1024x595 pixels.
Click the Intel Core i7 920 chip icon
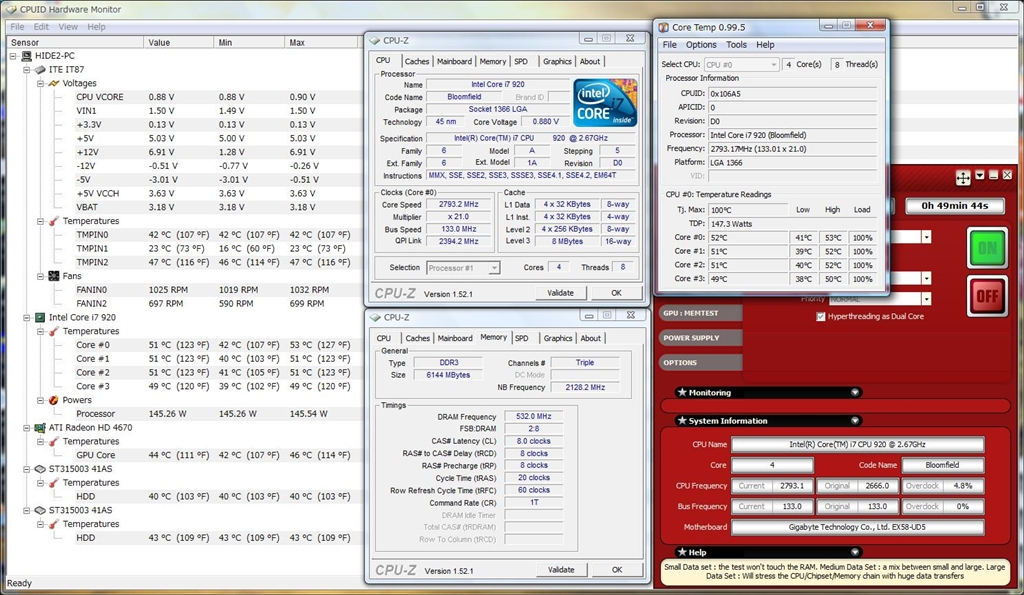(x=39, y=317)
